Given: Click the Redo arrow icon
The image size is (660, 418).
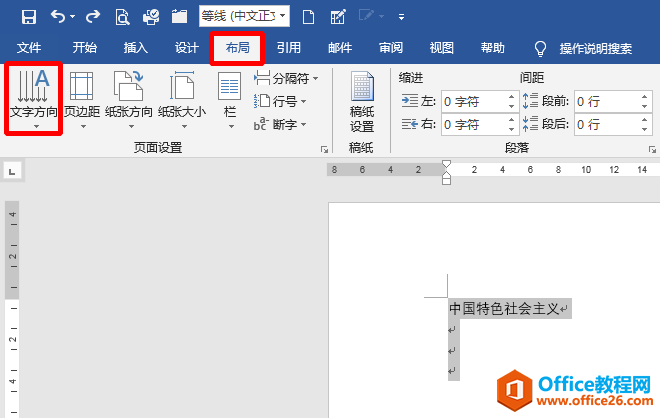Looking at the screenshot, I should [x=93, y=17].
